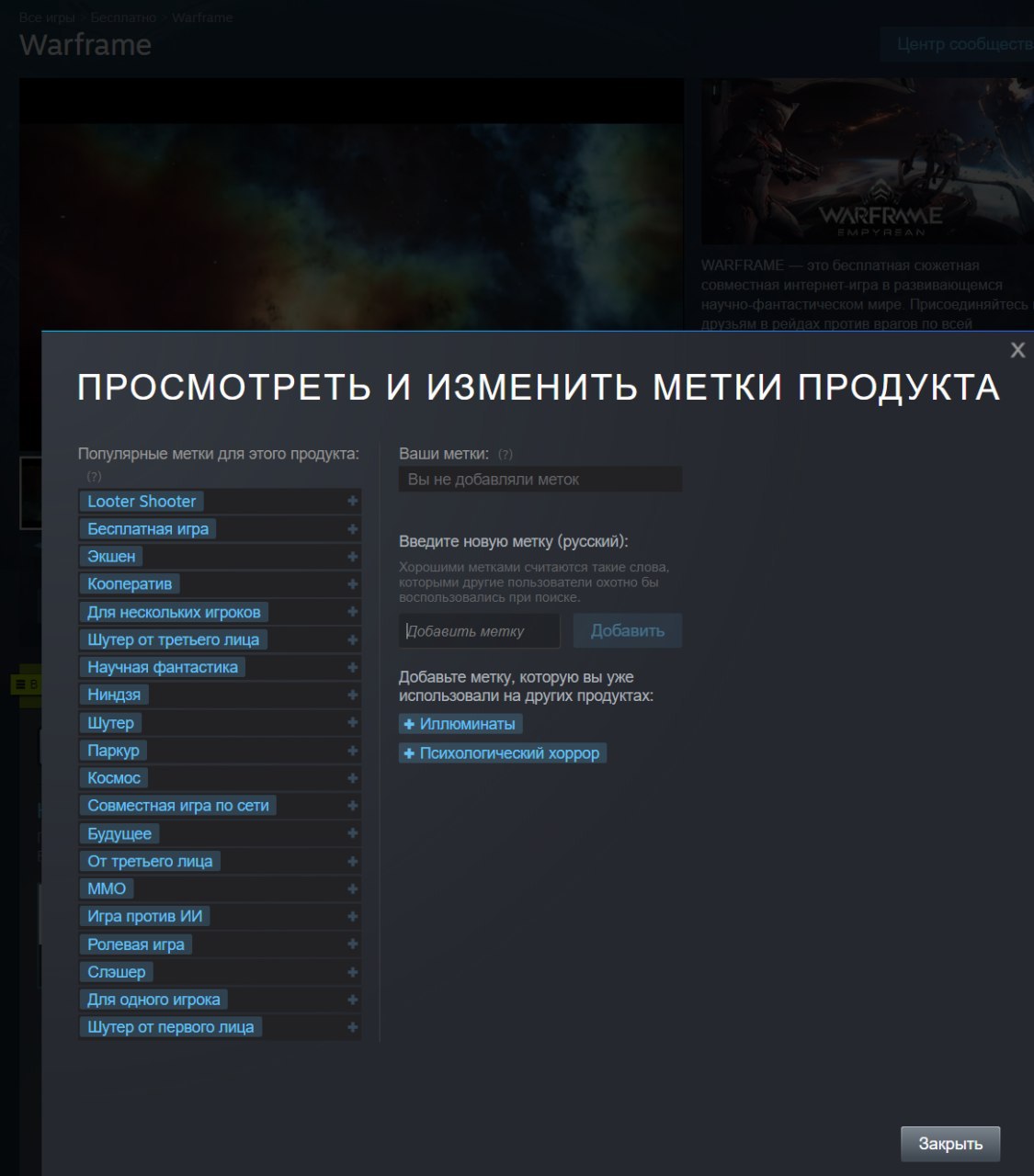The image size is (1034, 1176).
Task: Open Бесплатно breadcrumb link
Action: click(x=123, y=17)
